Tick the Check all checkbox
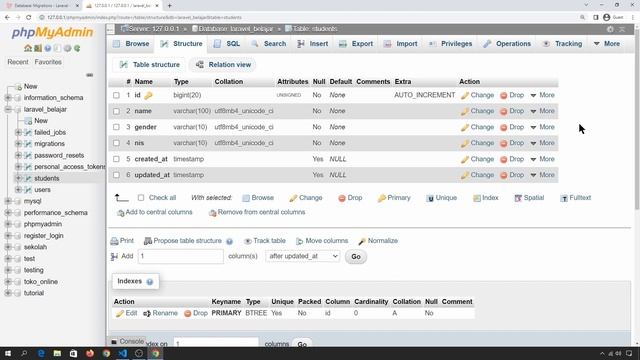 coord(141,198)
